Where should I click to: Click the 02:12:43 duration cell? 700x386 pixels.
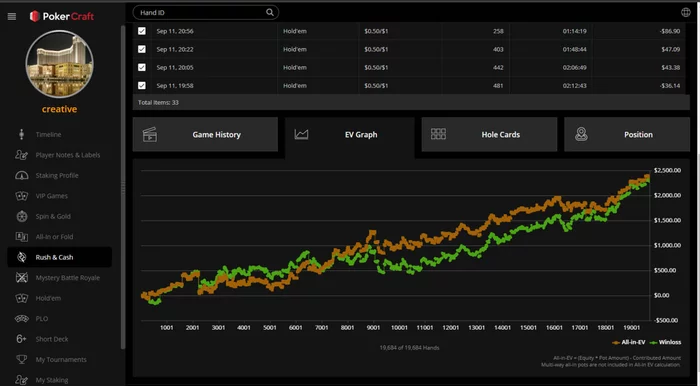pos(575,85)
